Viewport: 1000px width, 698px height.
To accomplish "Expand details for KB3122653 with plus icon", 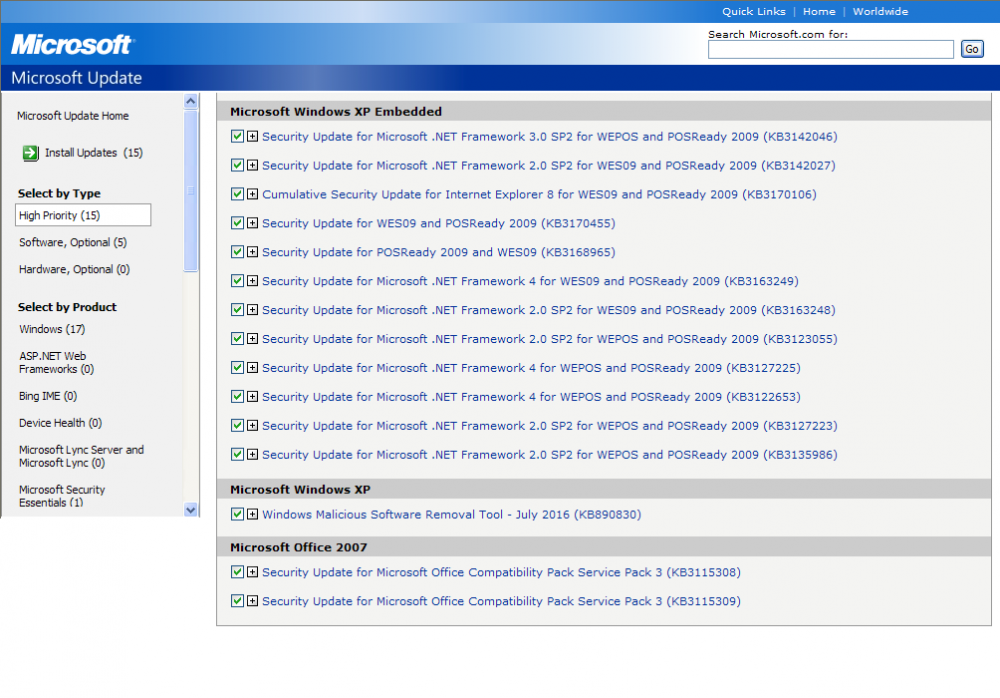I will (x=253, y=397).
